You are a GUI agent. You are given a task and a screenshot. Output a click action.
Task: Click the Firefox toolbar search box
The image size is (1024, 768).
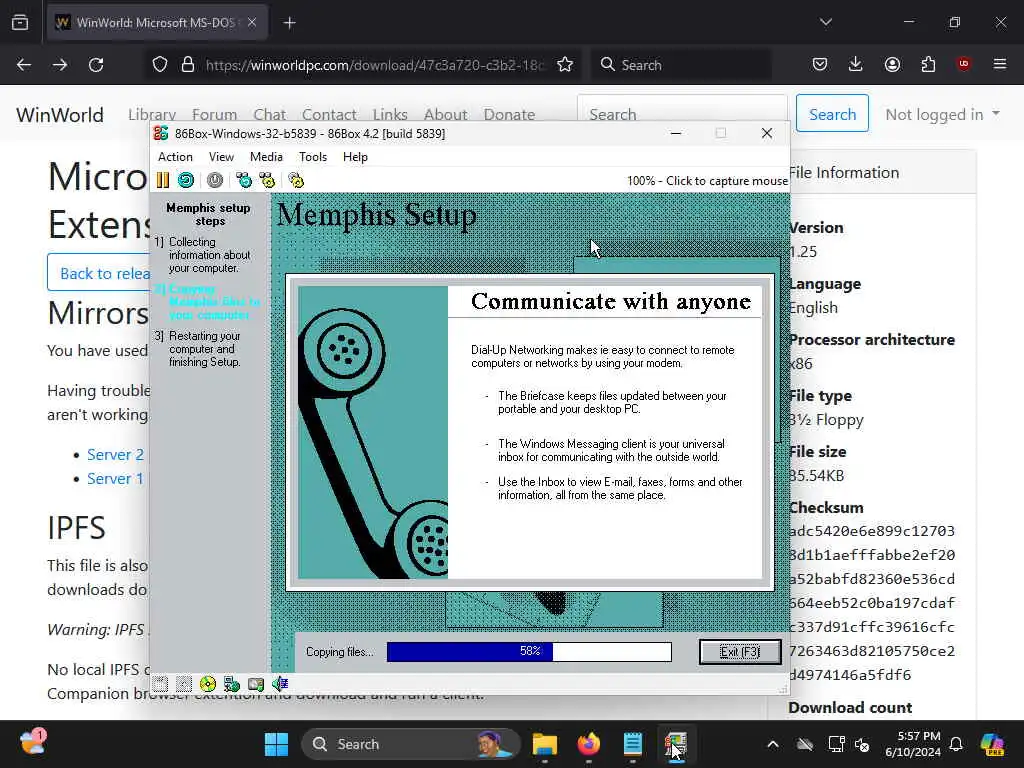click(682, 65)
